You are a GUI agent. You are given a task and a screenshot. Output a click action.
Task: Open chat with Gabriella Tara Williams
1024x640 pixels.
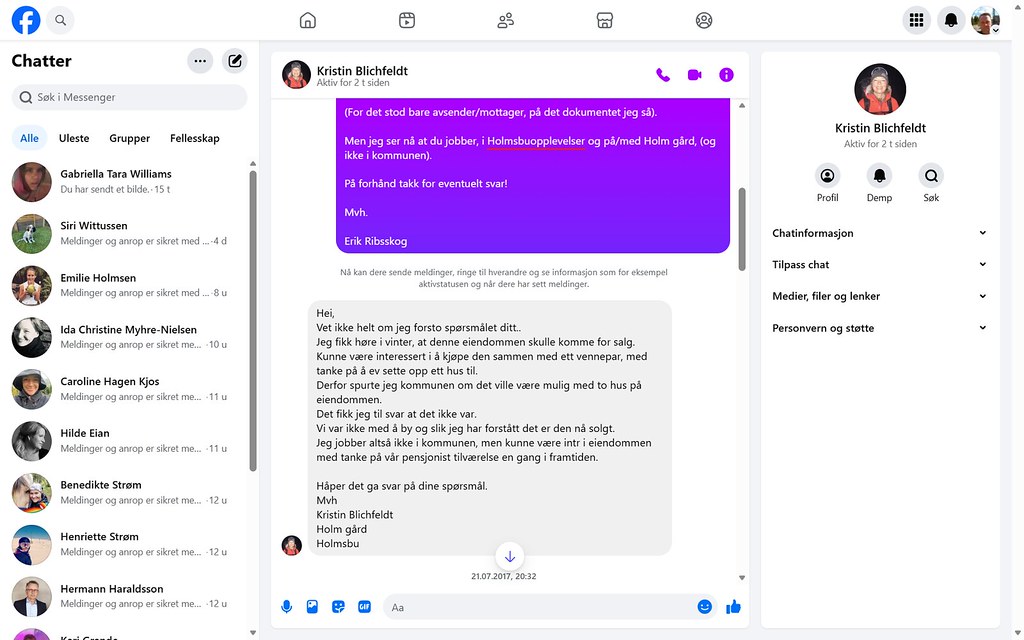[x=126, y=182]
